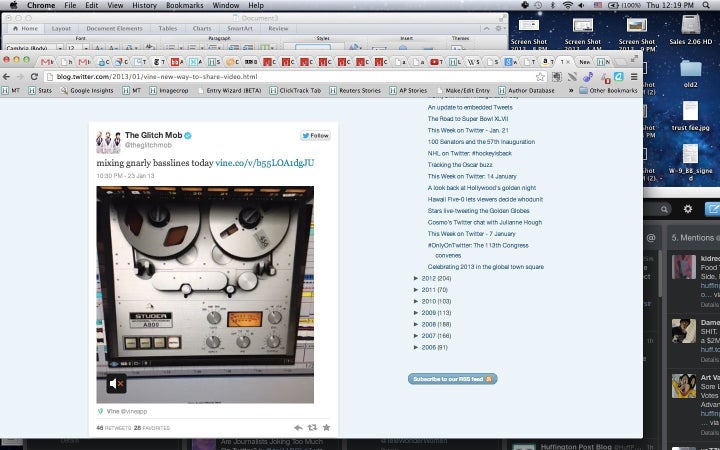This screenshot has height=450, width=720.
Task: Retweet the Glitch Mob tweet
Action: pyautogui.click(x=312, y=428)
